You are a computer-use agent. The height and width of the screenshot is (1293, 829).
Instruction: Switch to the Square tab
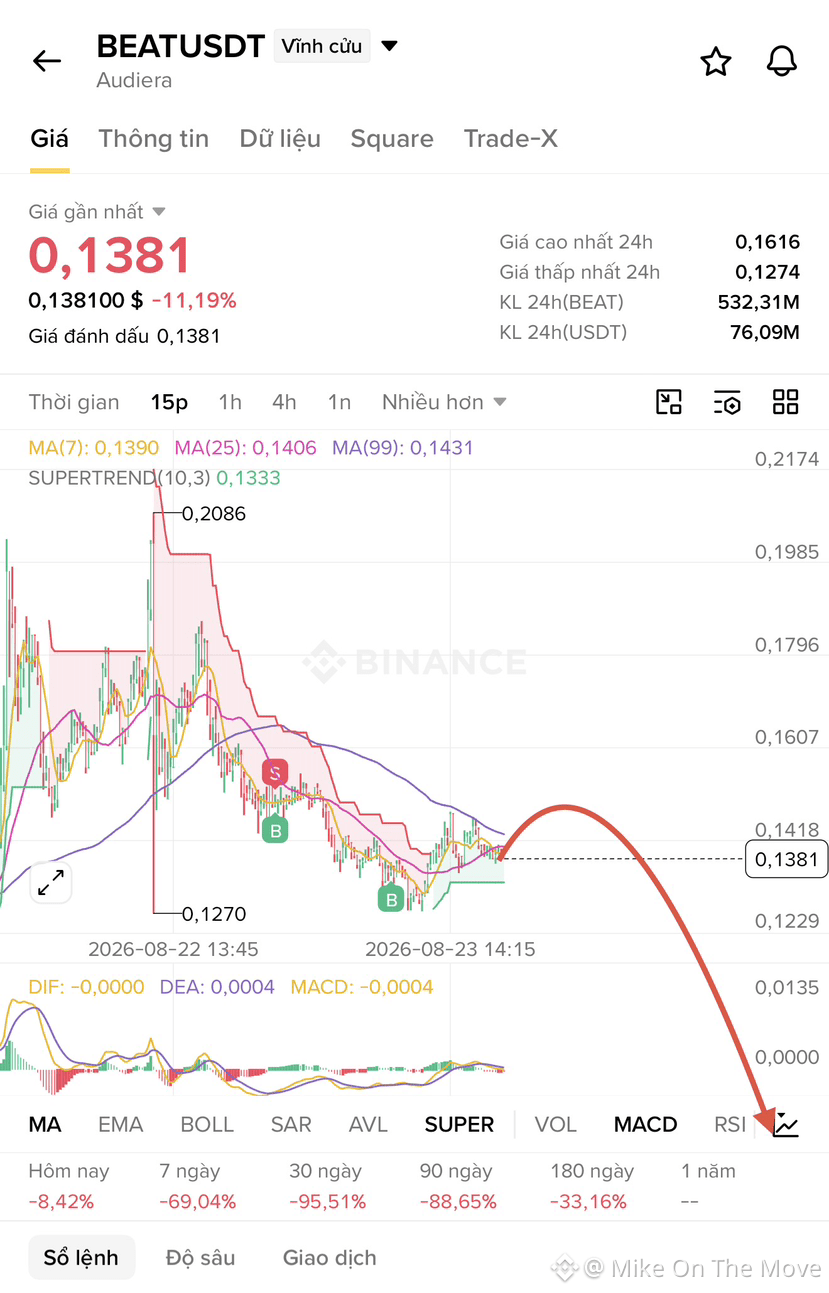pyautogui.click(x=392, y=139)
